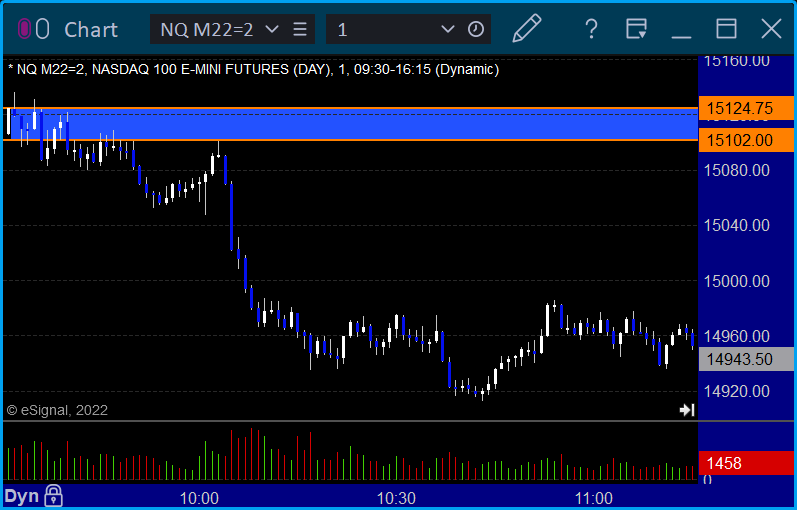Expand the interval dropdown arrow

coord(447,29)
